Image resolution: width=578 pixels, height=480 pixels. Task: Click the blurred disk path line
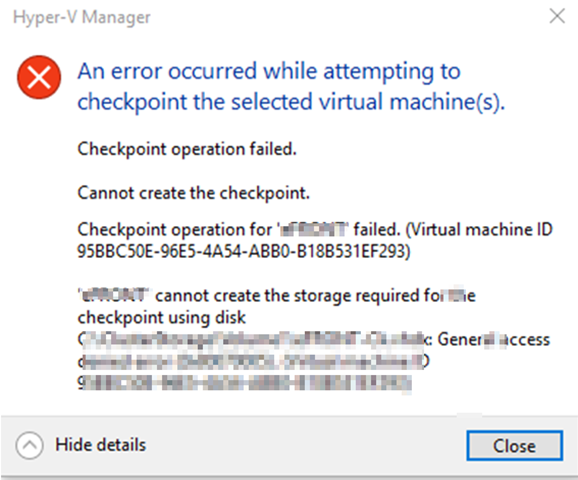[x=255, y=339]
